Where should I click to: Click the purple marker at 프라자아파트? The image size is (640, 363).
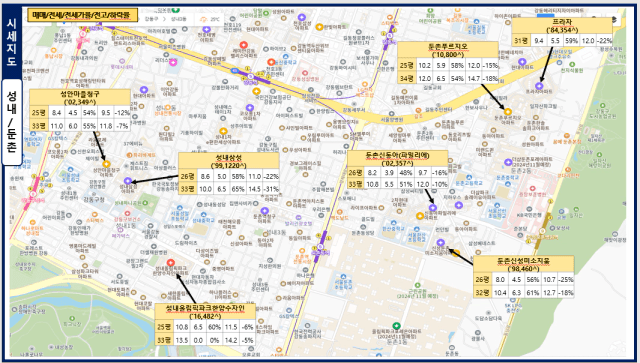(x=539, y=86)
